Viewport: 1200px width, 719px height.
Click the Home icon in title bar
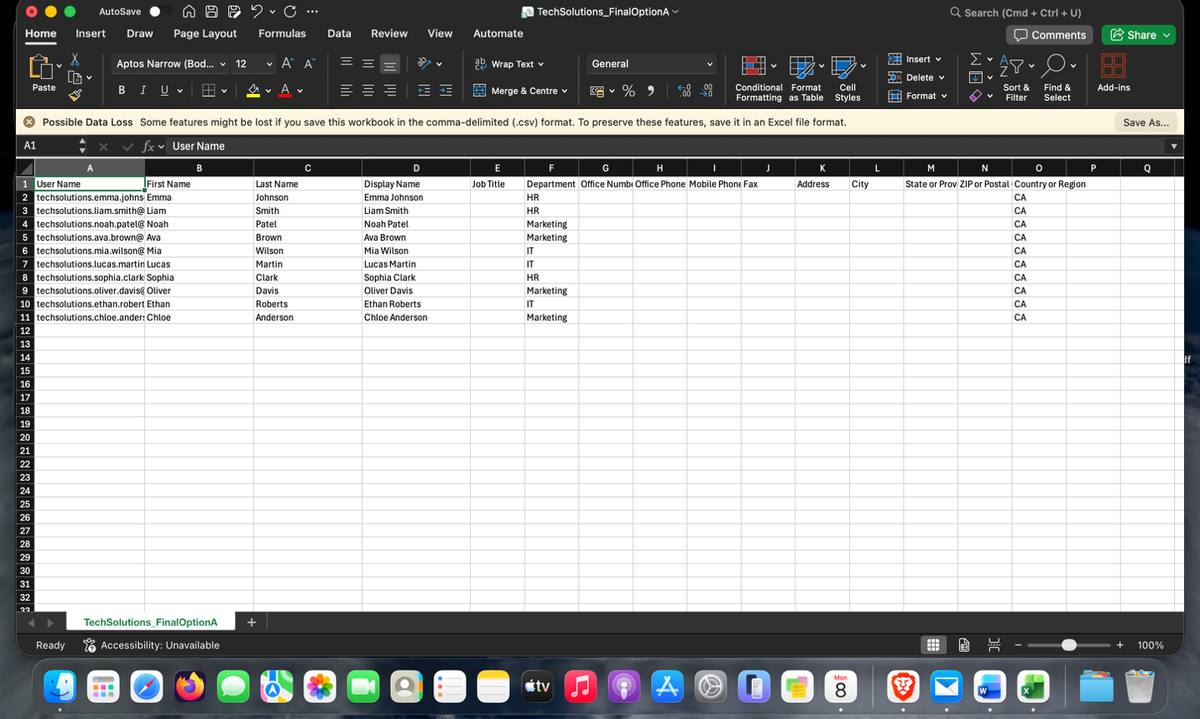(189, 12)
